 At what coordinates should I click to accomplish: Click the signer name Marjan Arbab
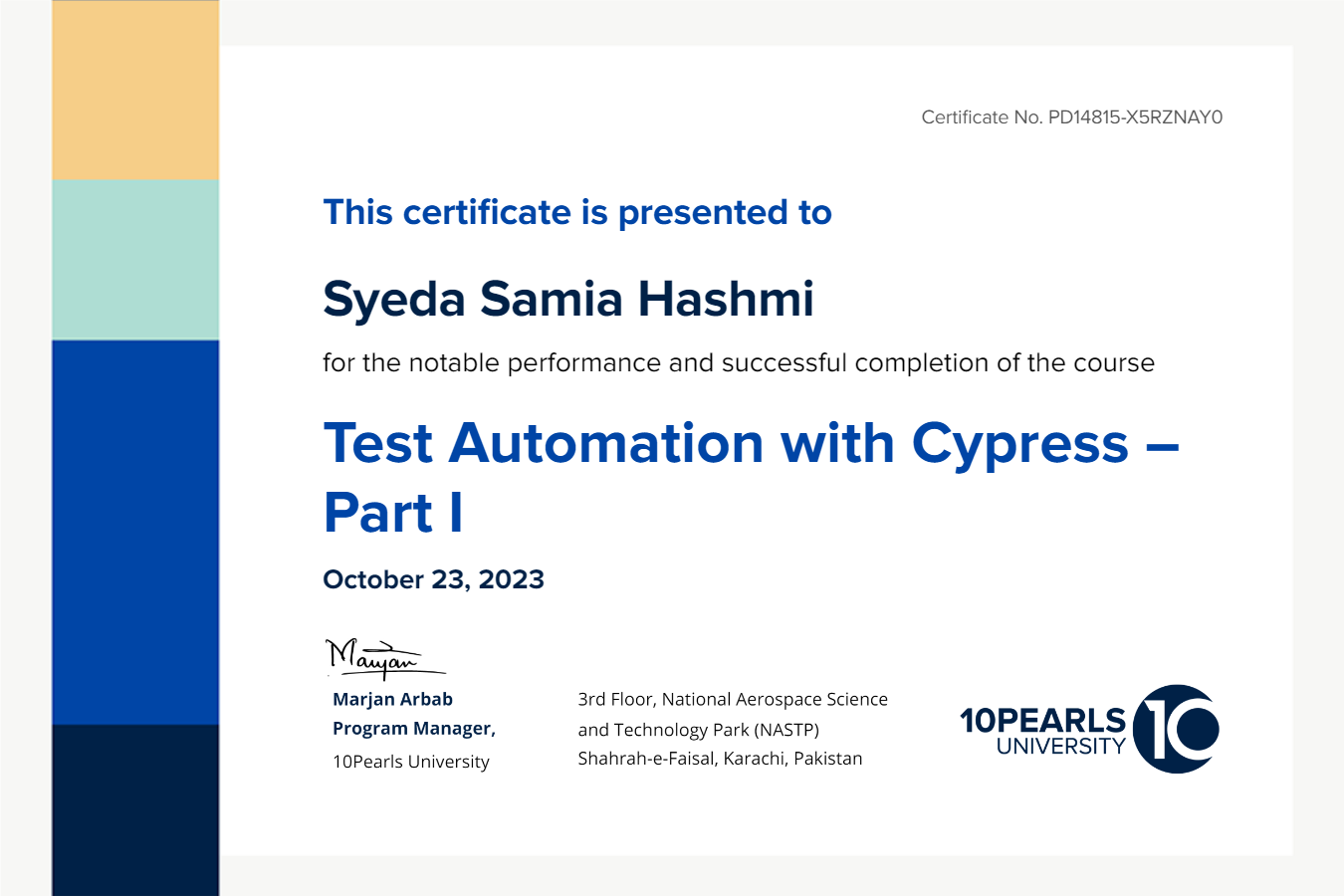click(x=392, y=699)
